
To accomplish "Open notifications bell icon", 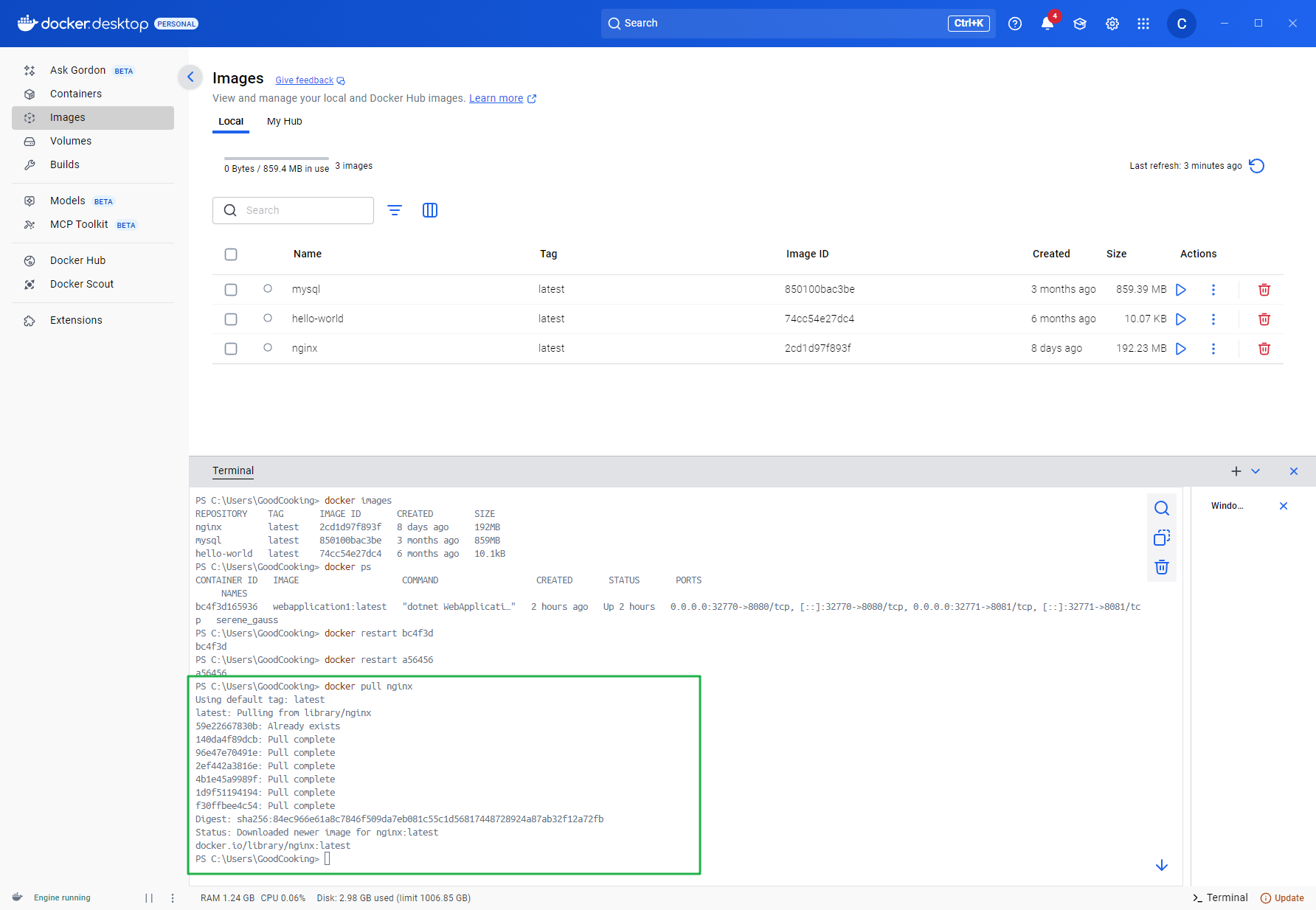I will [1047, 24].
